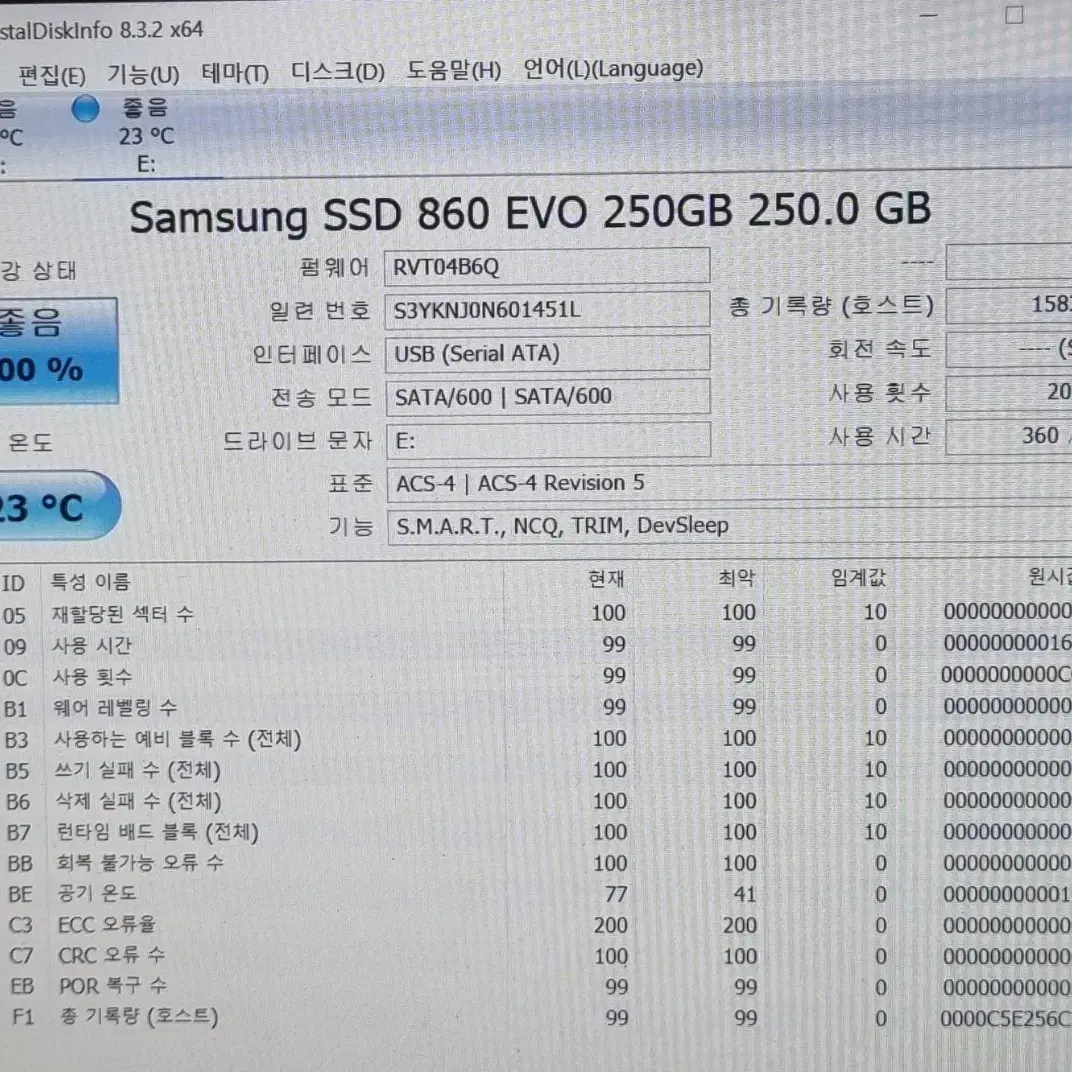Select the EB POR 복구 수 row
The image size is (1072, 1072).
pyautogui.click(x=536, y=987)
